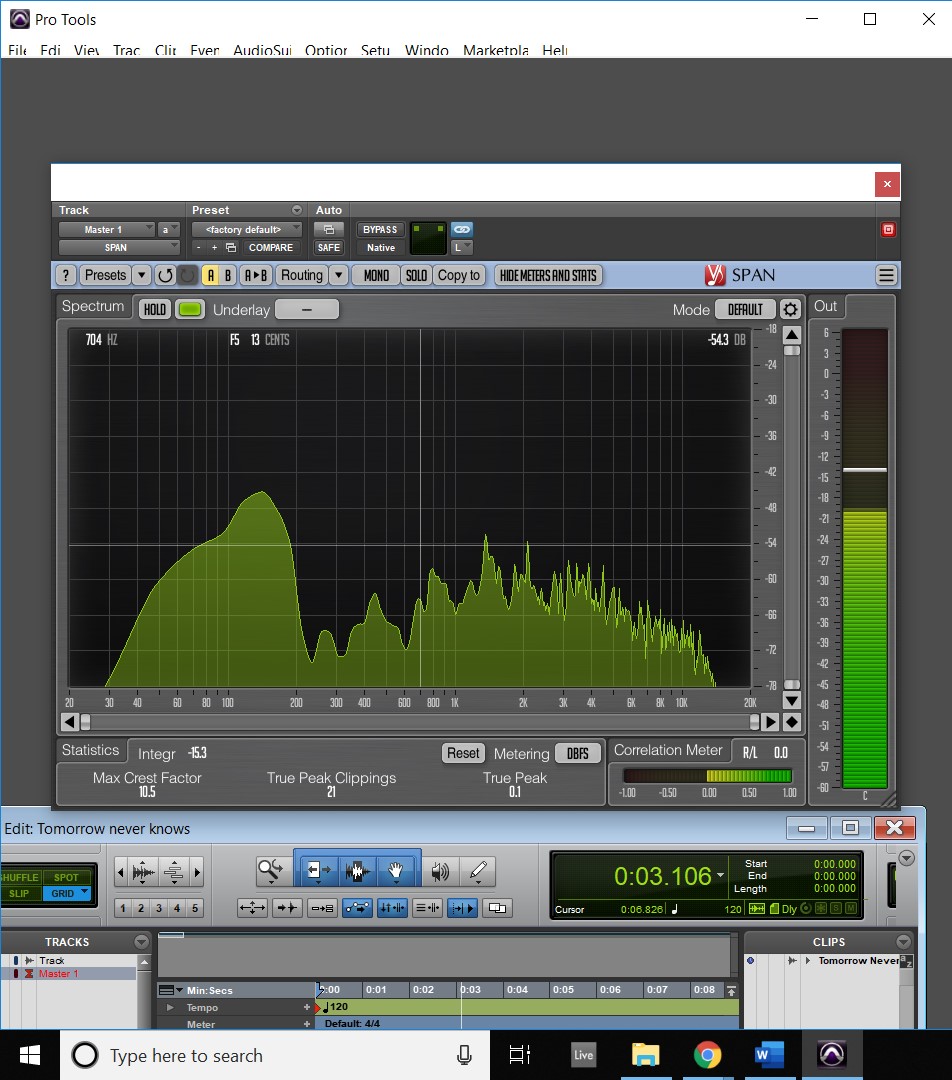Open the Setup menu
This screenshot has width=952, height=1080.
[x=375, y=50]
